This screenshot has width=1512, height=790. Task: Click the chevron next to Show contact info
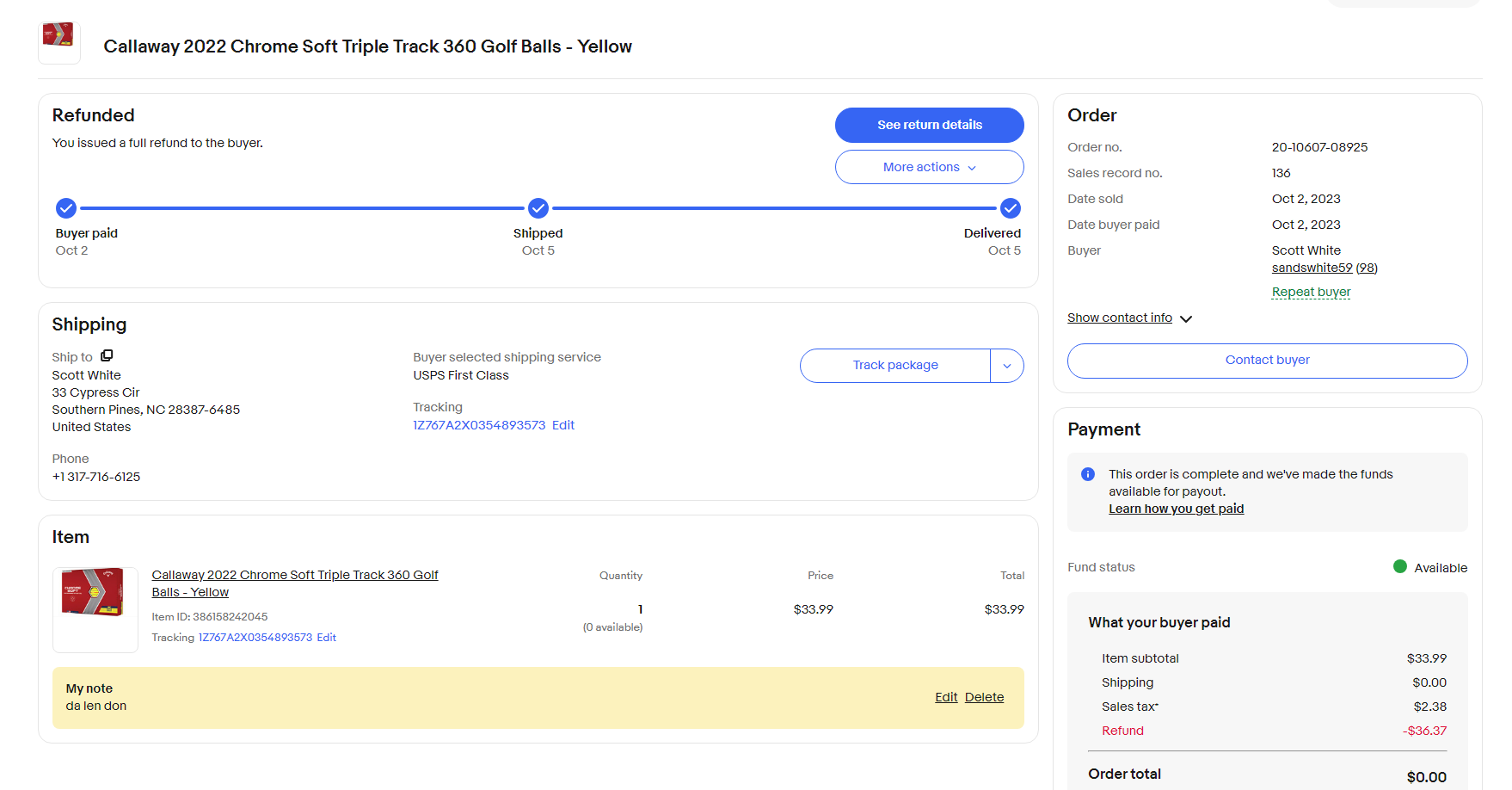point(1186,318)
